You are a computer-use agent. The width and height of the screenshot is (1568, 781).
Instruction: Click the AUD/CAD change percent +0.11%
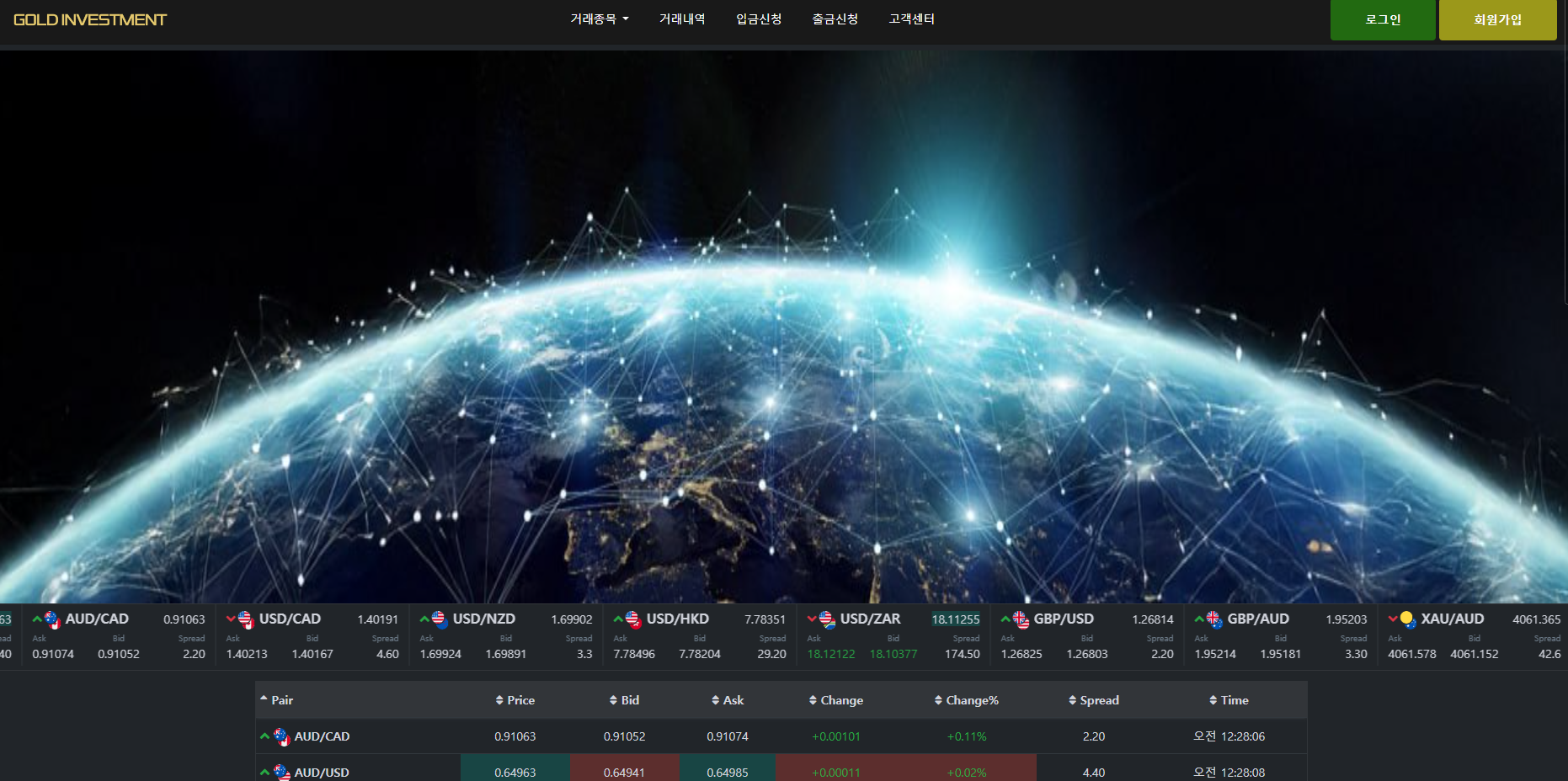(967, 736)
